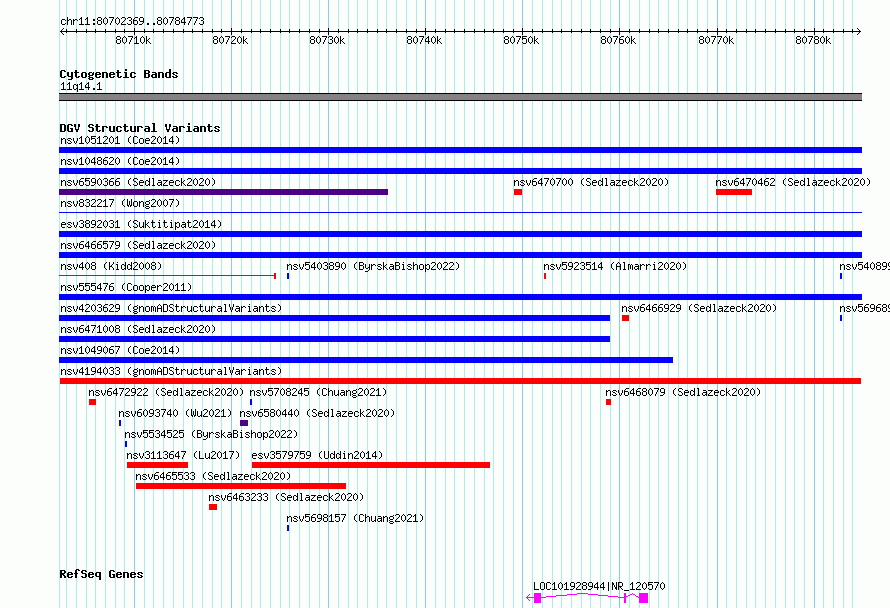Click the 80730k ruler tick label
Viewport: 890px width, 608px height.
327,40
